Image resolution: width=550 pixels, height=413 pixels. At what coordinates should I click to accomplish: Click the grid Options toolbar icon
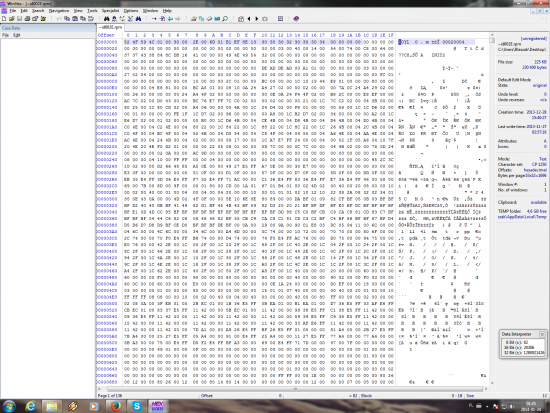pyautogui.click(x=281, y=19)
